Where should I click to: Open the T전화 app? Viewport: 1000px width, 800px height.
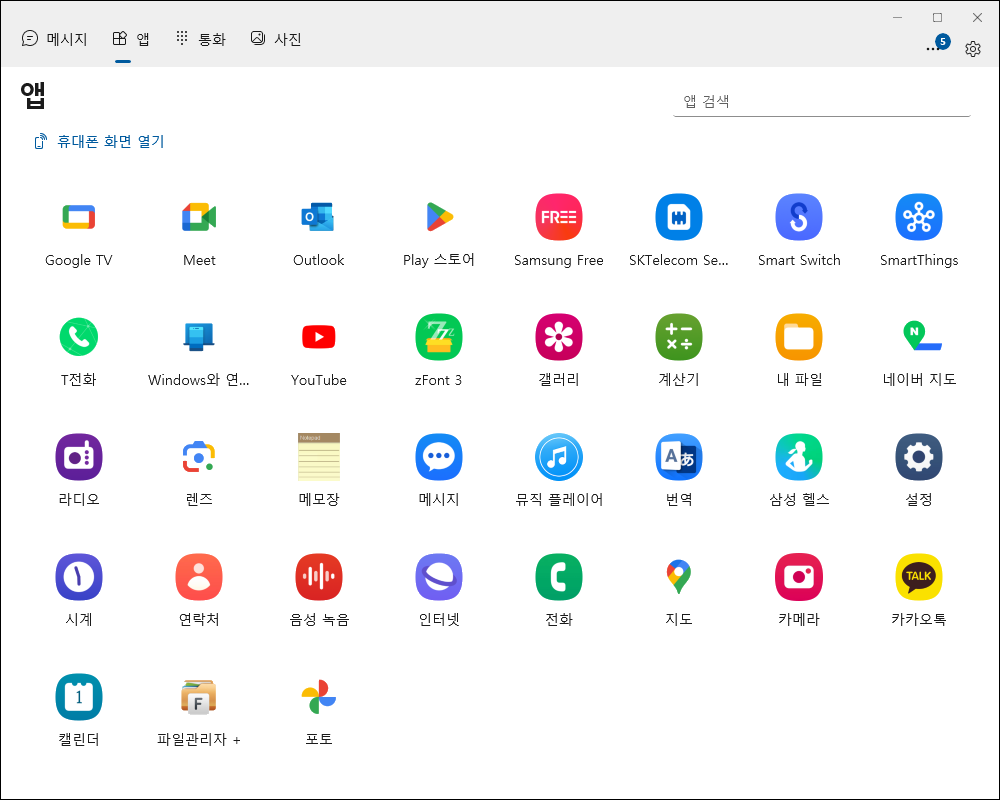click(78, 337)
